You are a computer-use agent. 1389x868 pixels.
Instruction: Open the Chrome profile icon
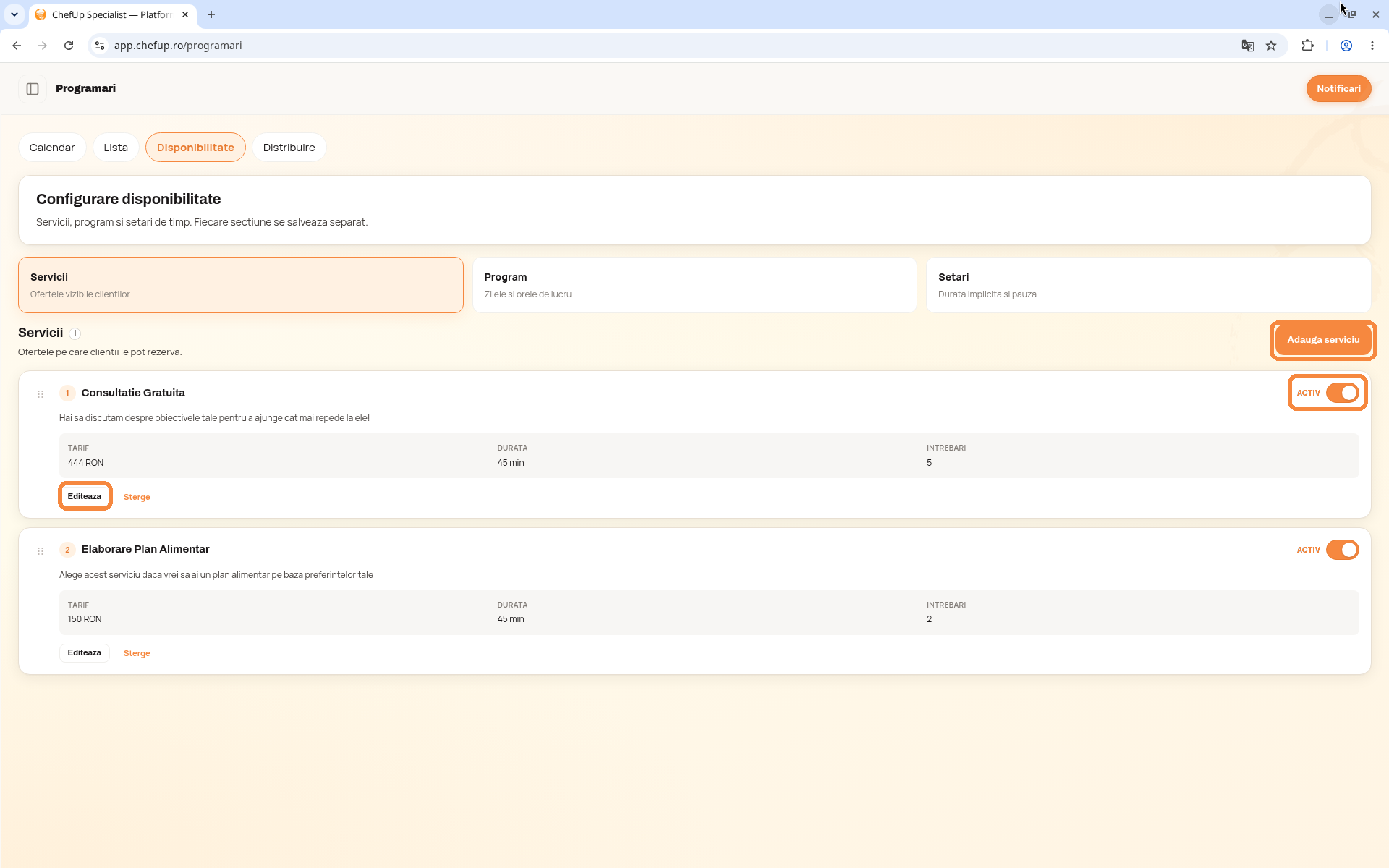tap(1346, 46)
